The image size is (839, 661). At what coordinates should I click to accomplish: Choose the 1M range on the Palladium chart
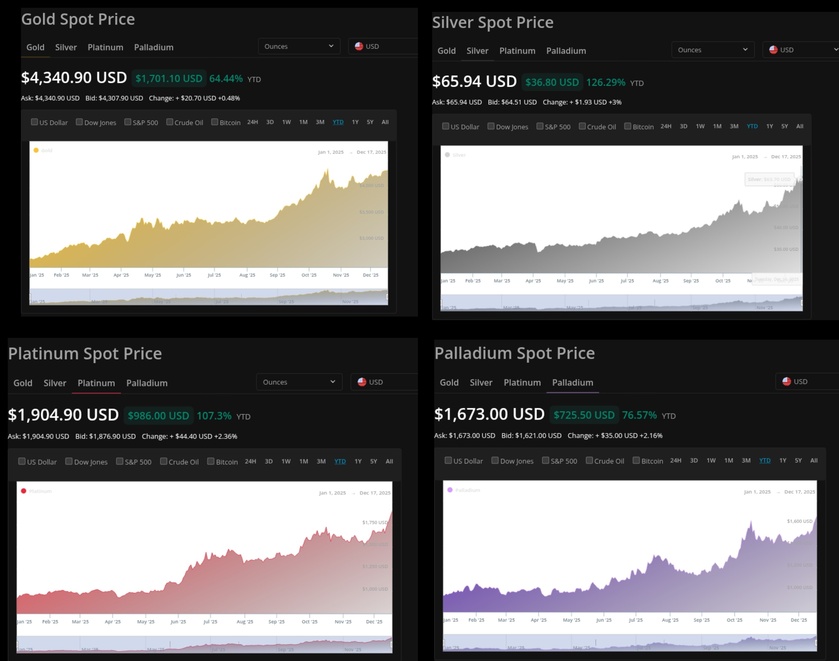coord(729,461)
